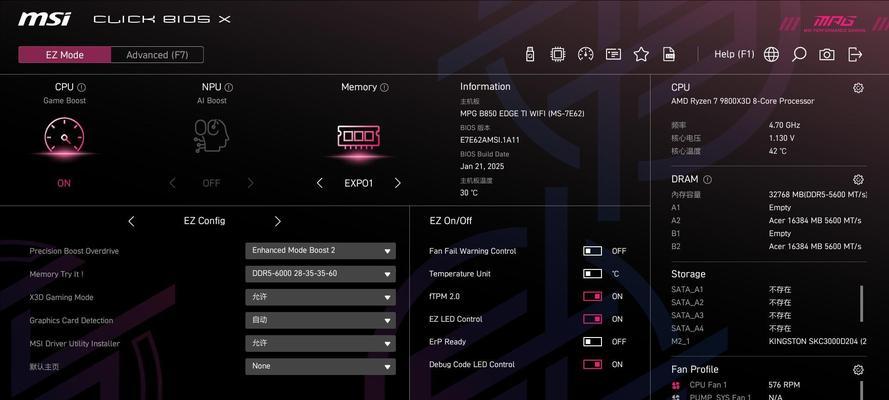Disable the fTPM 2.0 switch
The width and height of the screenshot is (889, 400).
[592, 296]
